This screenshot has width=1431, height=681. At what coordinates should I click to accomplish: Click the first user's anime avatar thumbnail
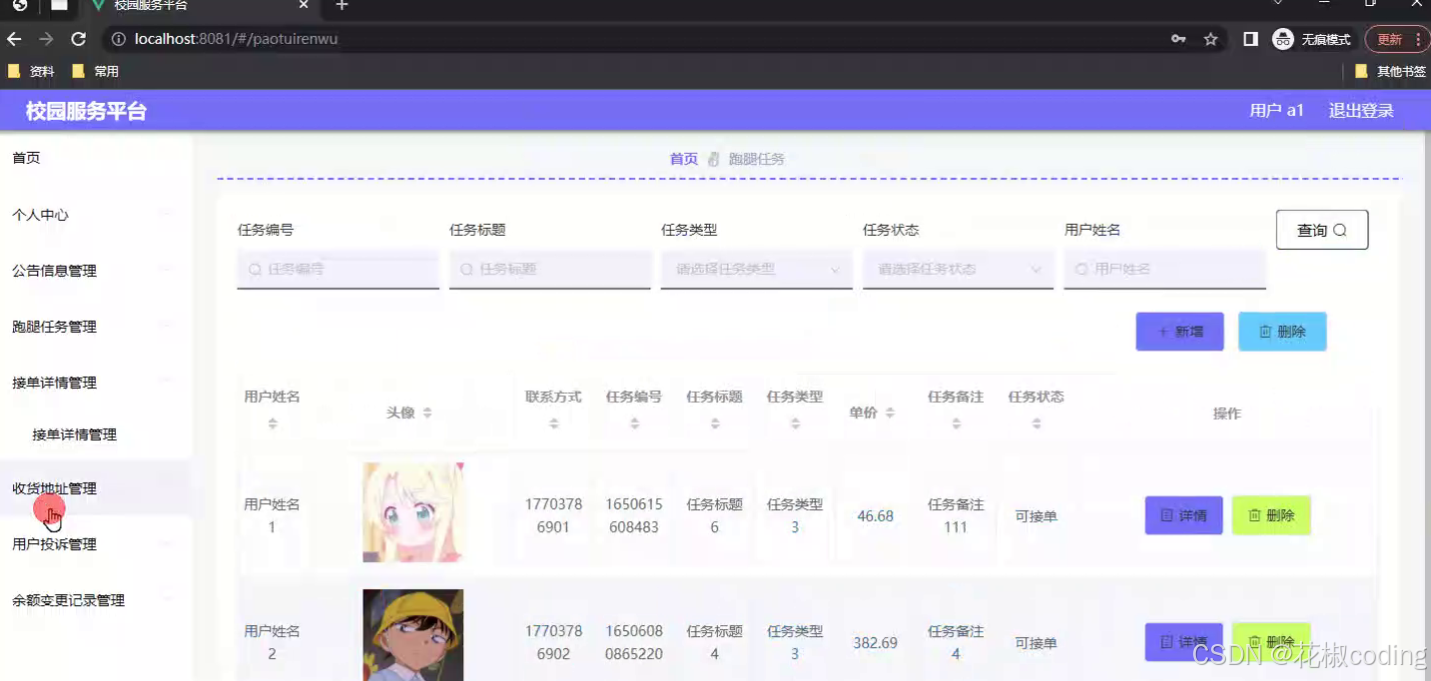[x=413, y=511]
